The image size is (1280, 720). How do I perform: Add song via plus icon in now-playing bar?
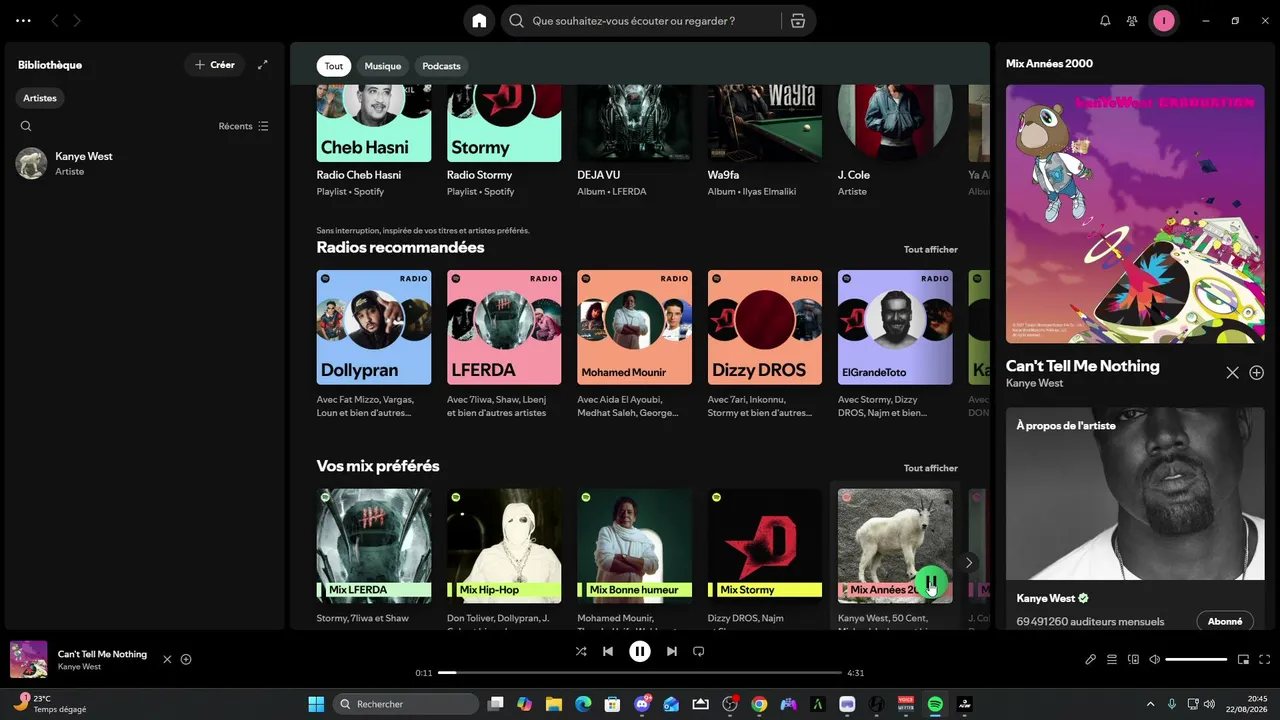(x=186, y=659)
